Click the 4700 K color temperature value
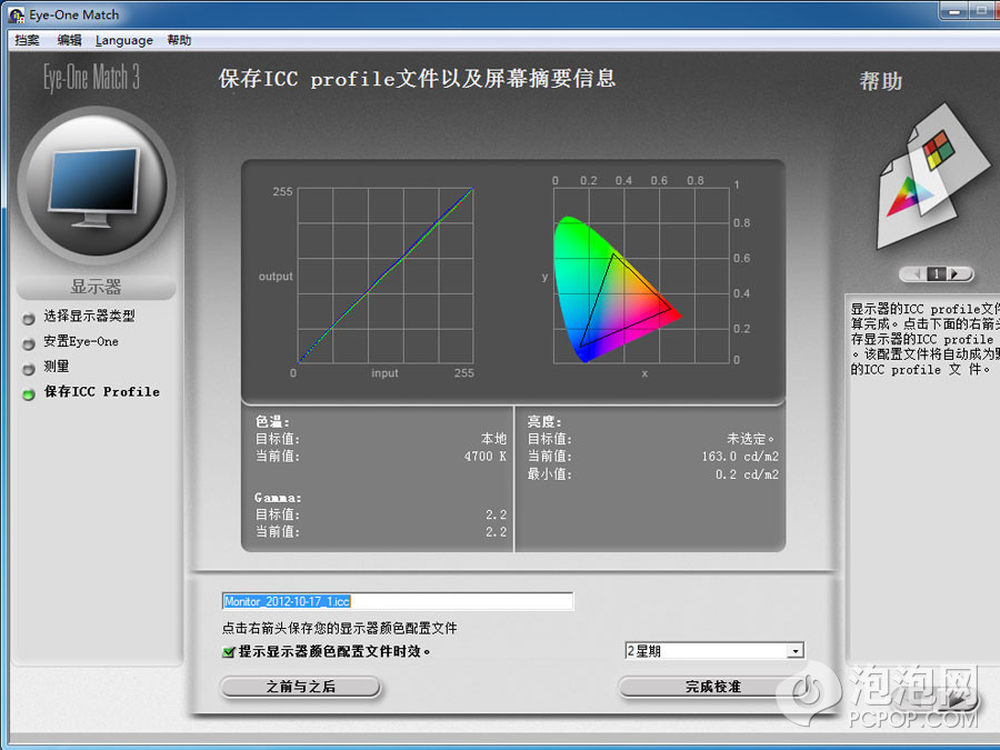 [x=485, y=456]
